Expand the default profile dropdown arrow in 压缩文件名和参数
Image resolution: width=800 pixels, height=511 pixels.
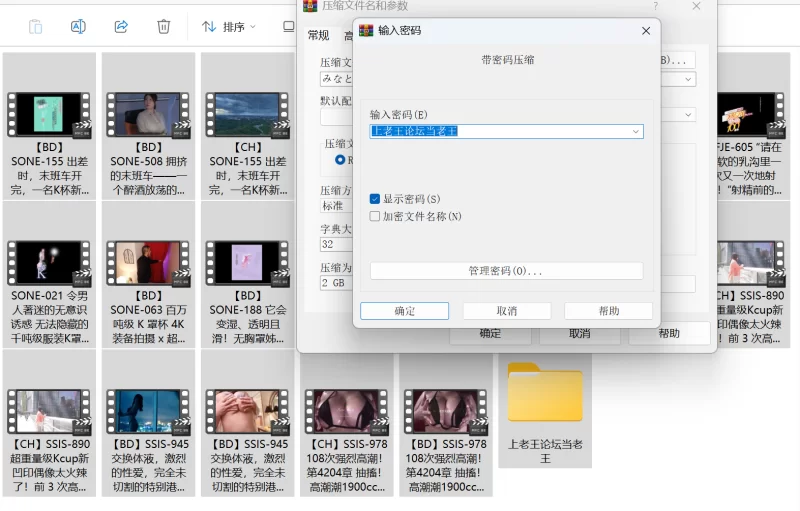688,115
